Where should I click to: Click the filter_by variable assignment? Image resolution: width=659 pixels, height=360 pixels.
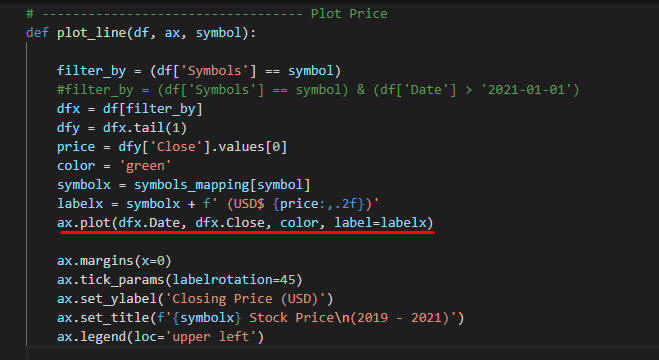point(199,71)
